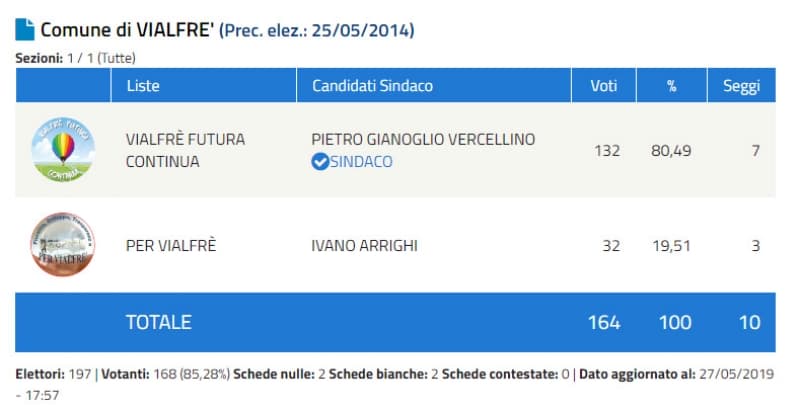Click the blue document icon beside Comune di VIALFRE'
Image resolution: width=800 pixels, height=411 pixels.
pyautogui.click(x=25, y=30)
